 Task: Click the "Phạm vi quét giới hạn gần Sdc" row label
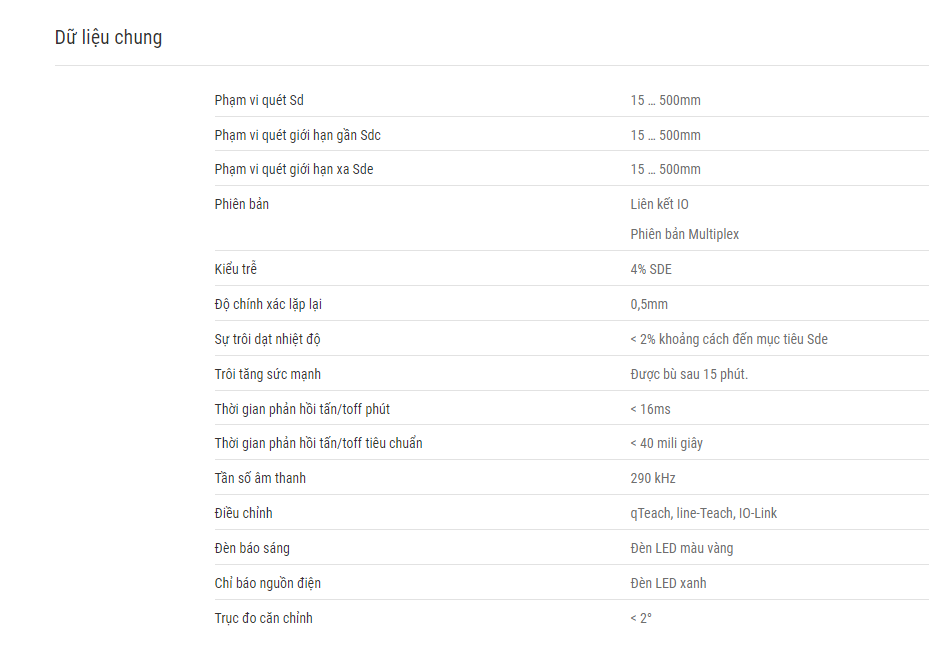click(297, 136)
